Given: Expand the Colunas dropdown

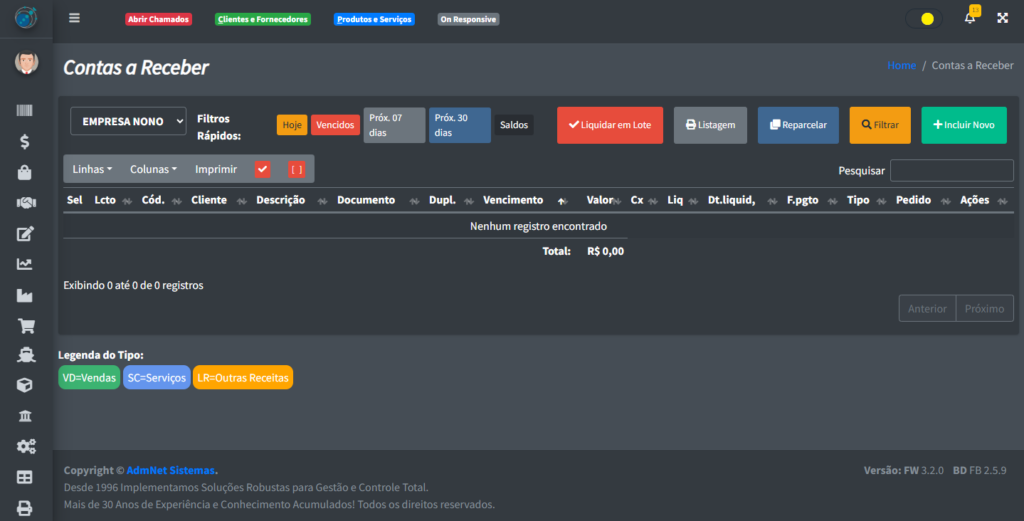Looking at the screenshot, I should [x=153, y=169].
